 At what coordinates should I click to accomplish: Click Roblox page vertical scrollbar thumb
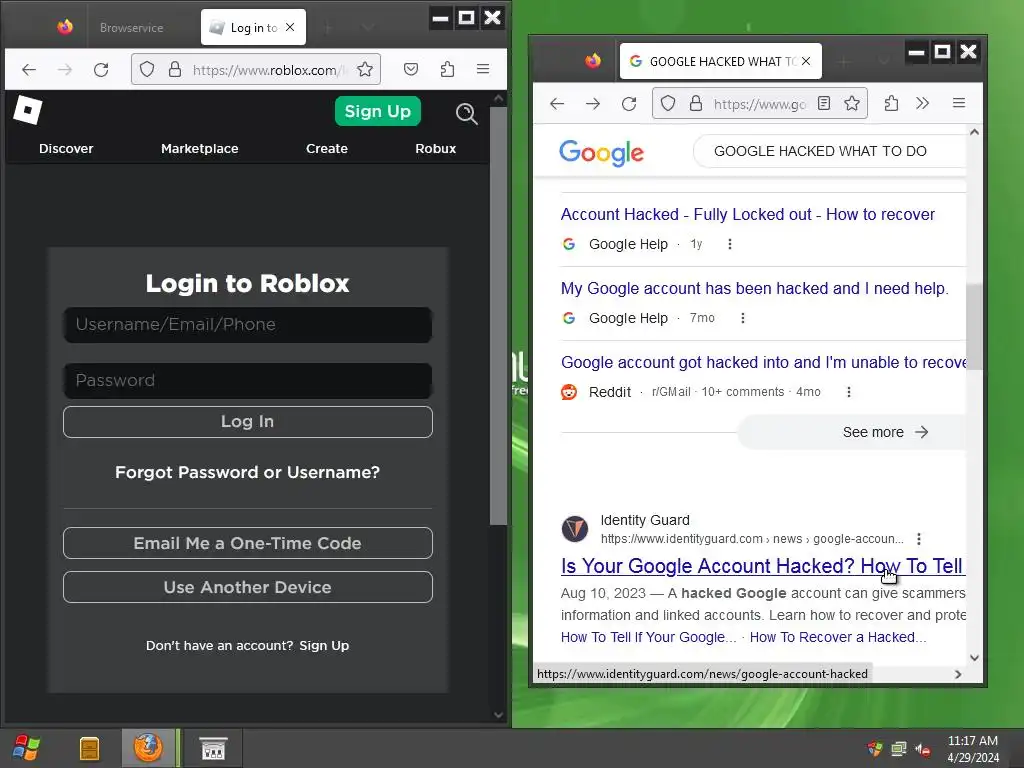[x=498, y=315]
